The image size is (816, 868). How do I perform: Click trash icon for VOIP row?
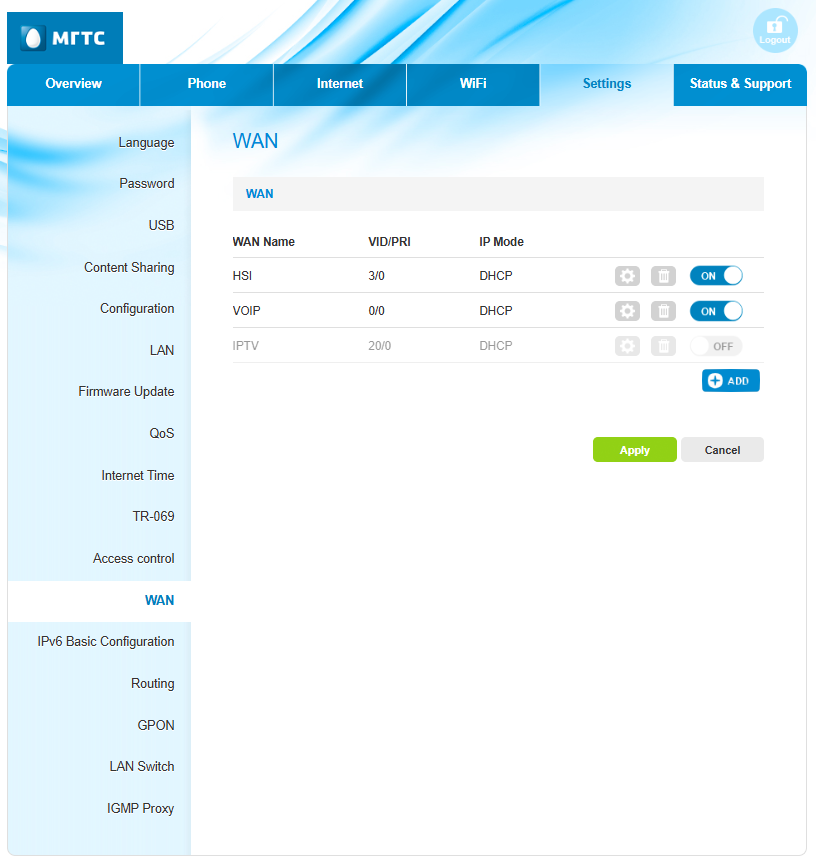tap(663, 311)
